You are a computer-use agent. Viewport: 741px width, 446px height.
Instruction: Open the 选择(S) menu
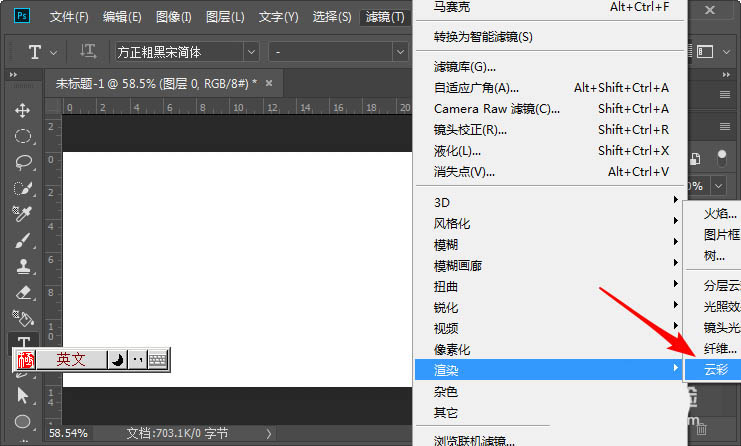coord(332,17)
